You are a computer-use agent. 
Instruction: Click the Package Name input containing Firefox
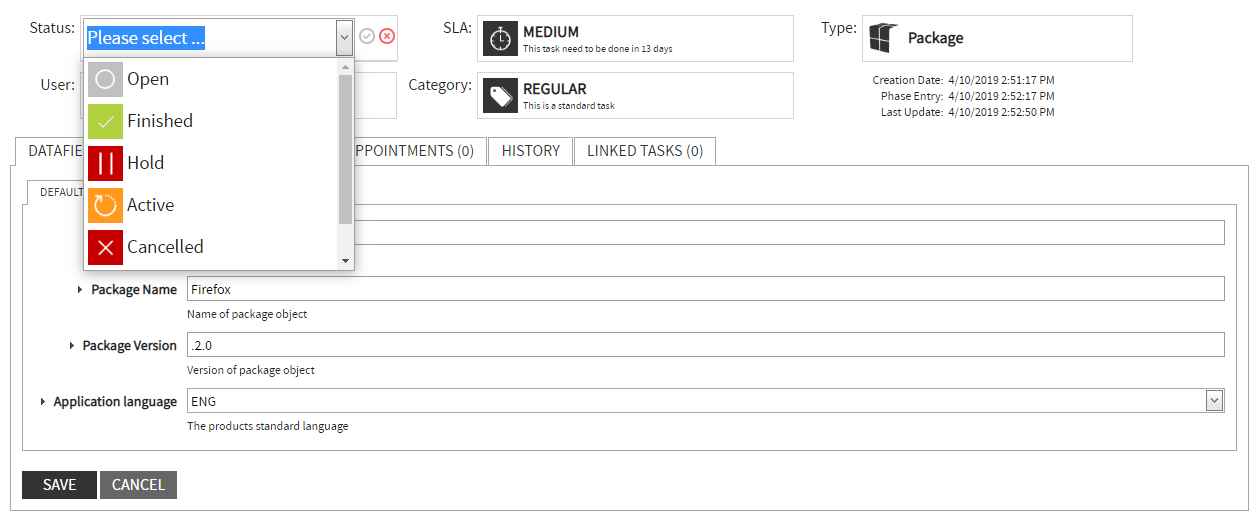pyautogui.click(x=706, y=289)
